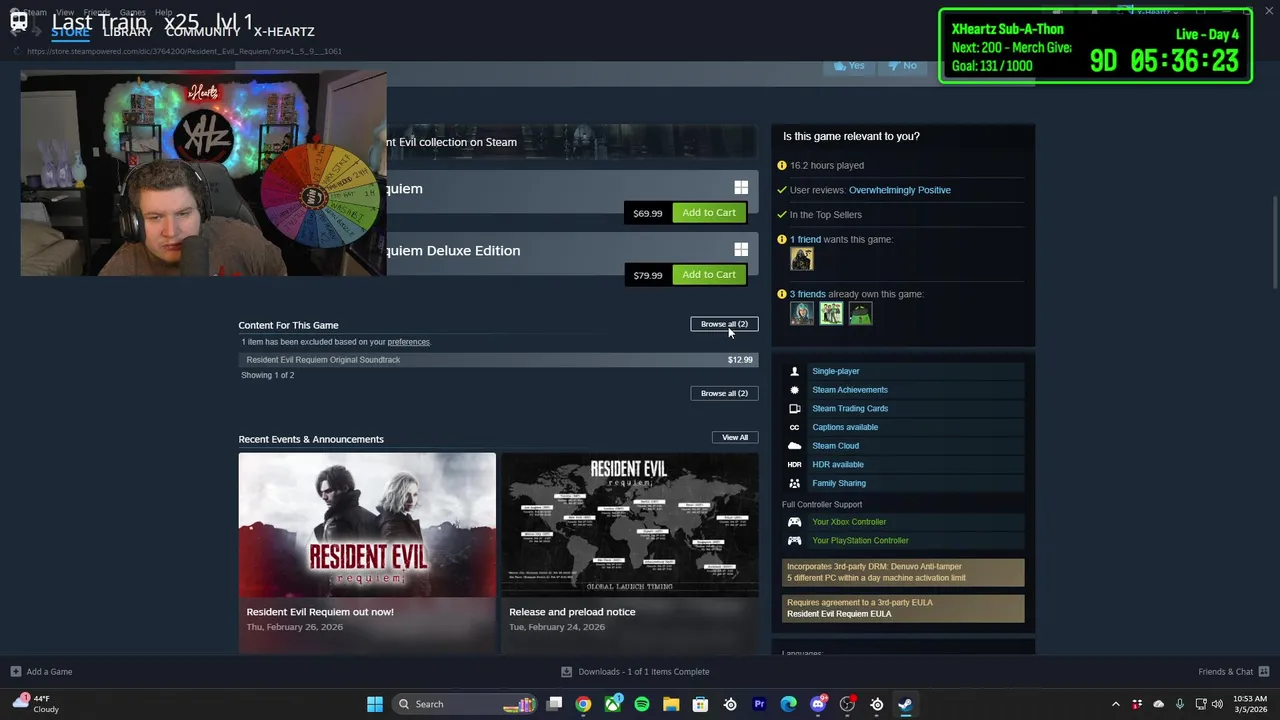Add Resident Evil Requiem $69.99 to cart
The image size is (1280, 720).
(x=709, y=213)
